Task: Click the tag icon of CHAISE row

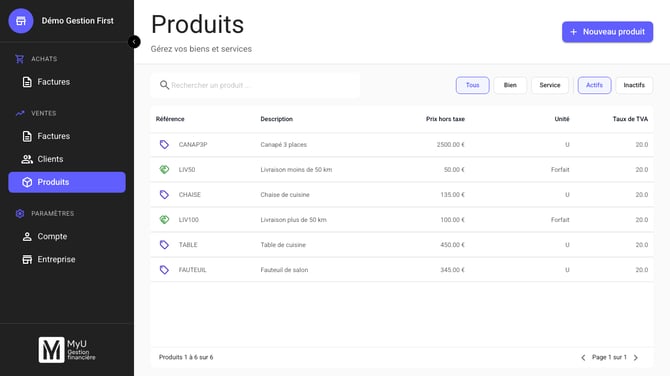Action: pos(164,194)
